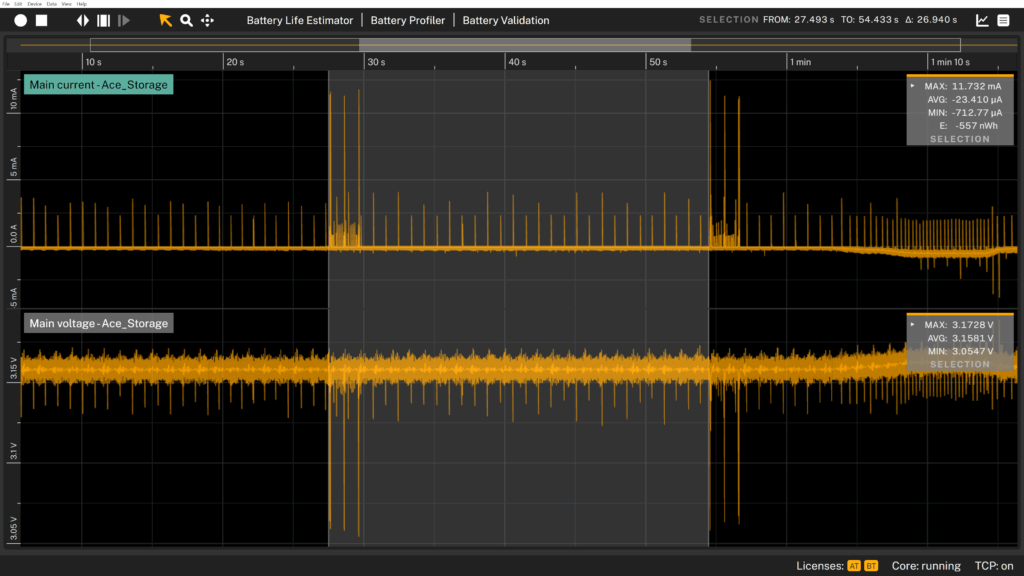Image resolution: width=1024 pixels, height=576 pixels.
Task: Click the selection TO: 54.433 s value
Action: (x=869, y=20)
